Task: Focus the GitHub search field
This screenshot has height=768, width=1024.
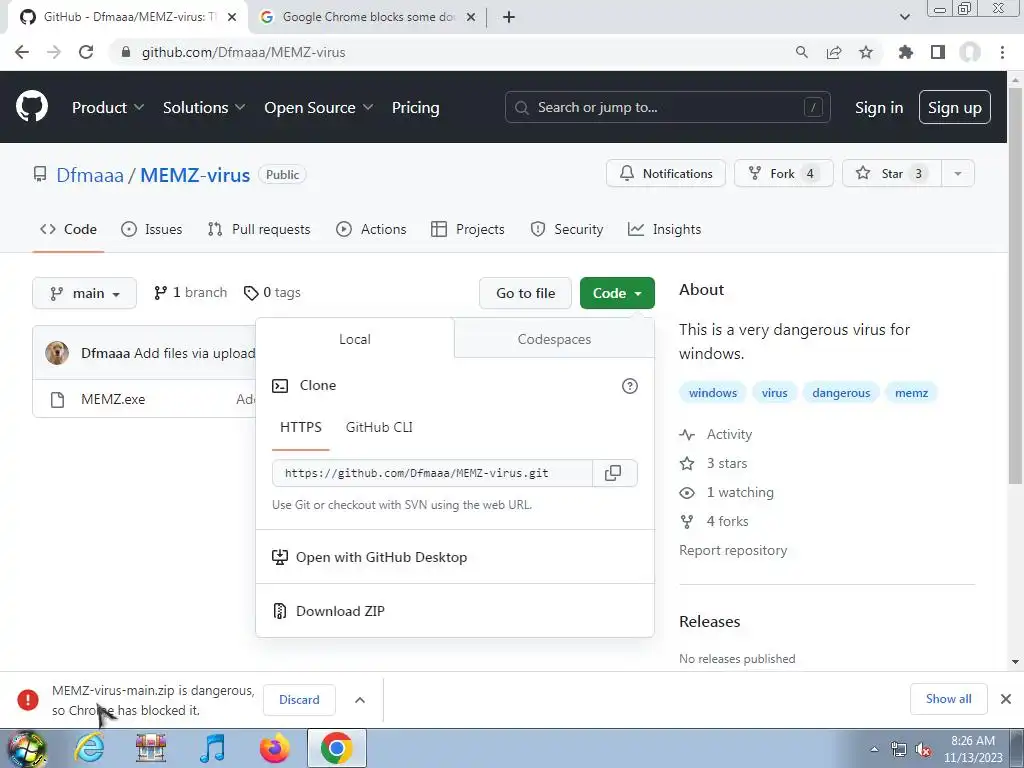Action: (667, 107)
